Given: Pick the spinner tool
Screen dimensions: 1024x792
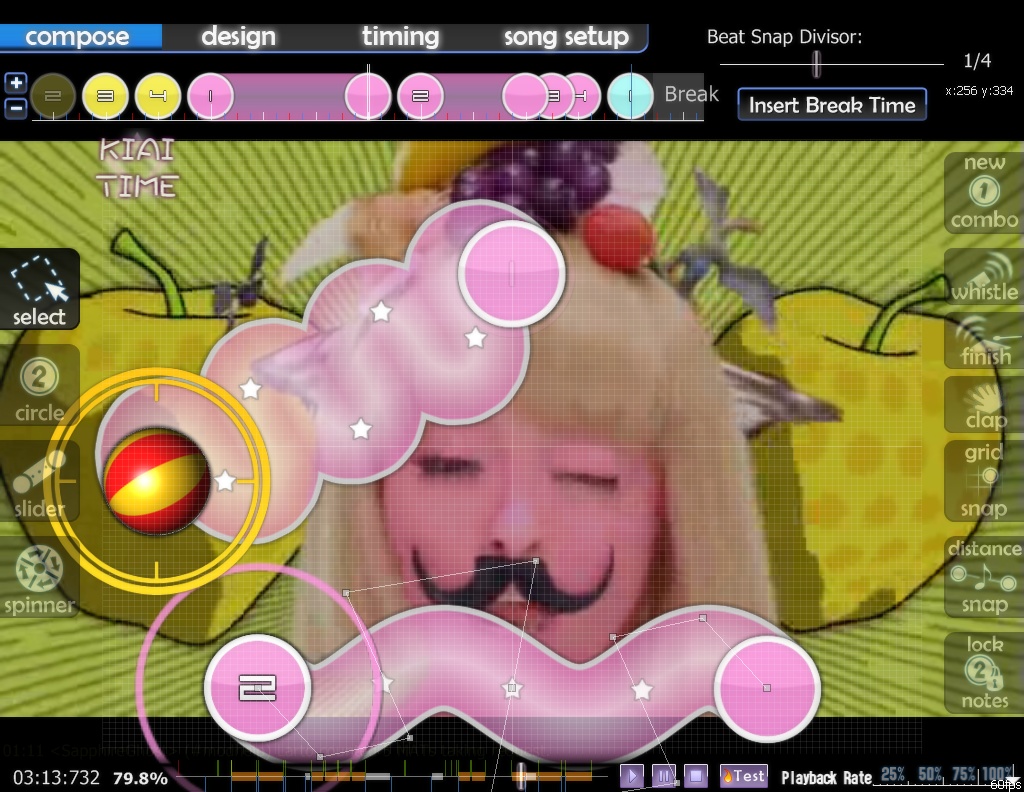Looking at the screenshot, I should point(39,578).
